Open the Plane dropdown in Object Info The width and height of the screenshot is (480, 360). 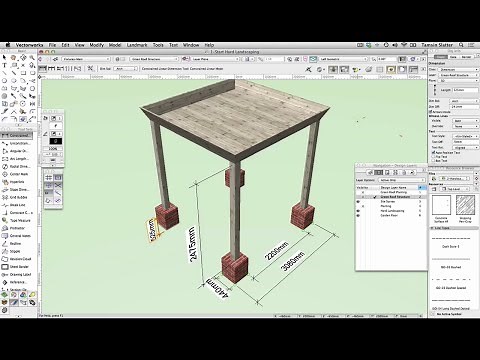coord(458,81)
